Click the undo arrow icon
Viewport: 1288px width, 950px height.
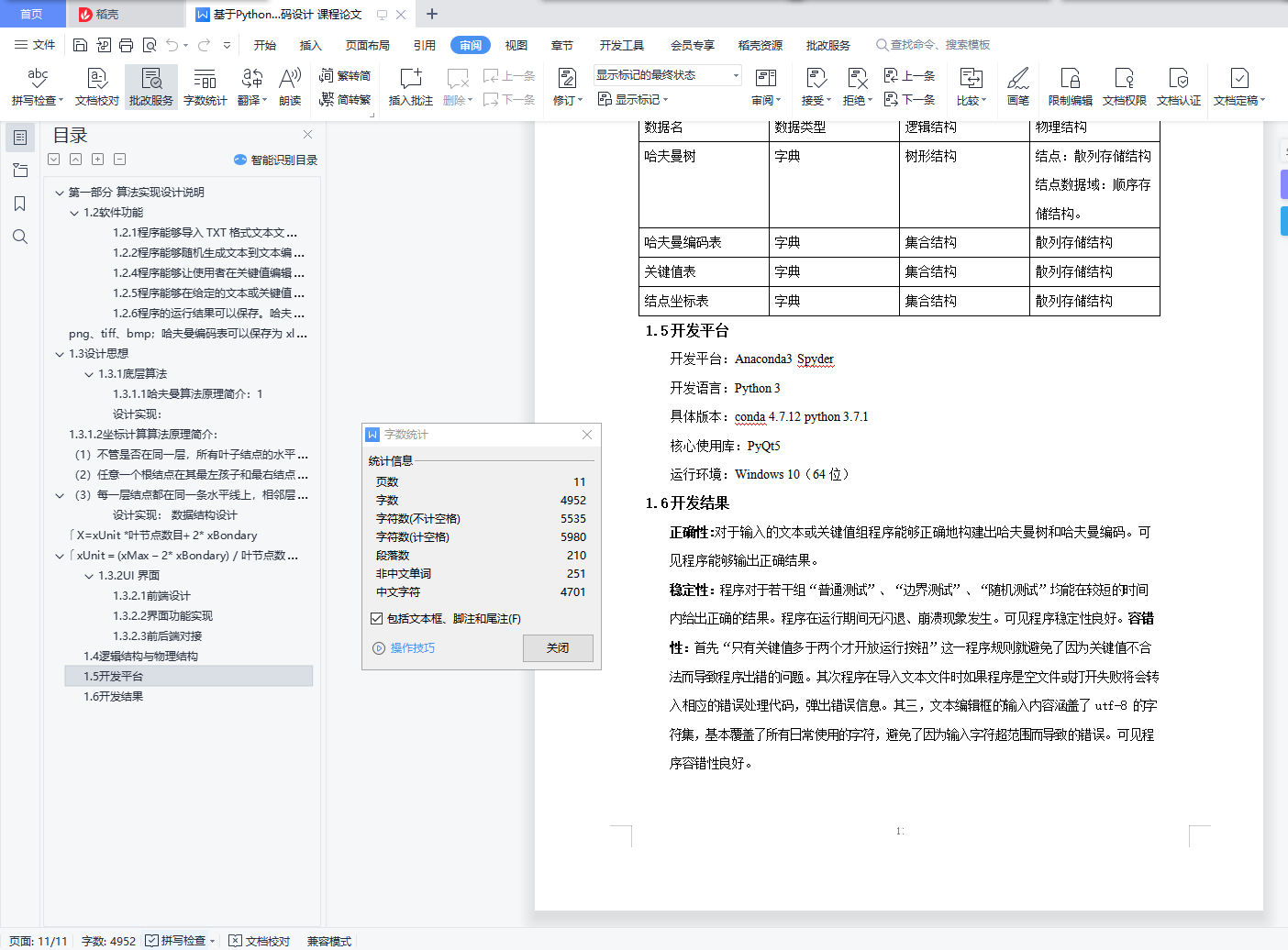172,45
